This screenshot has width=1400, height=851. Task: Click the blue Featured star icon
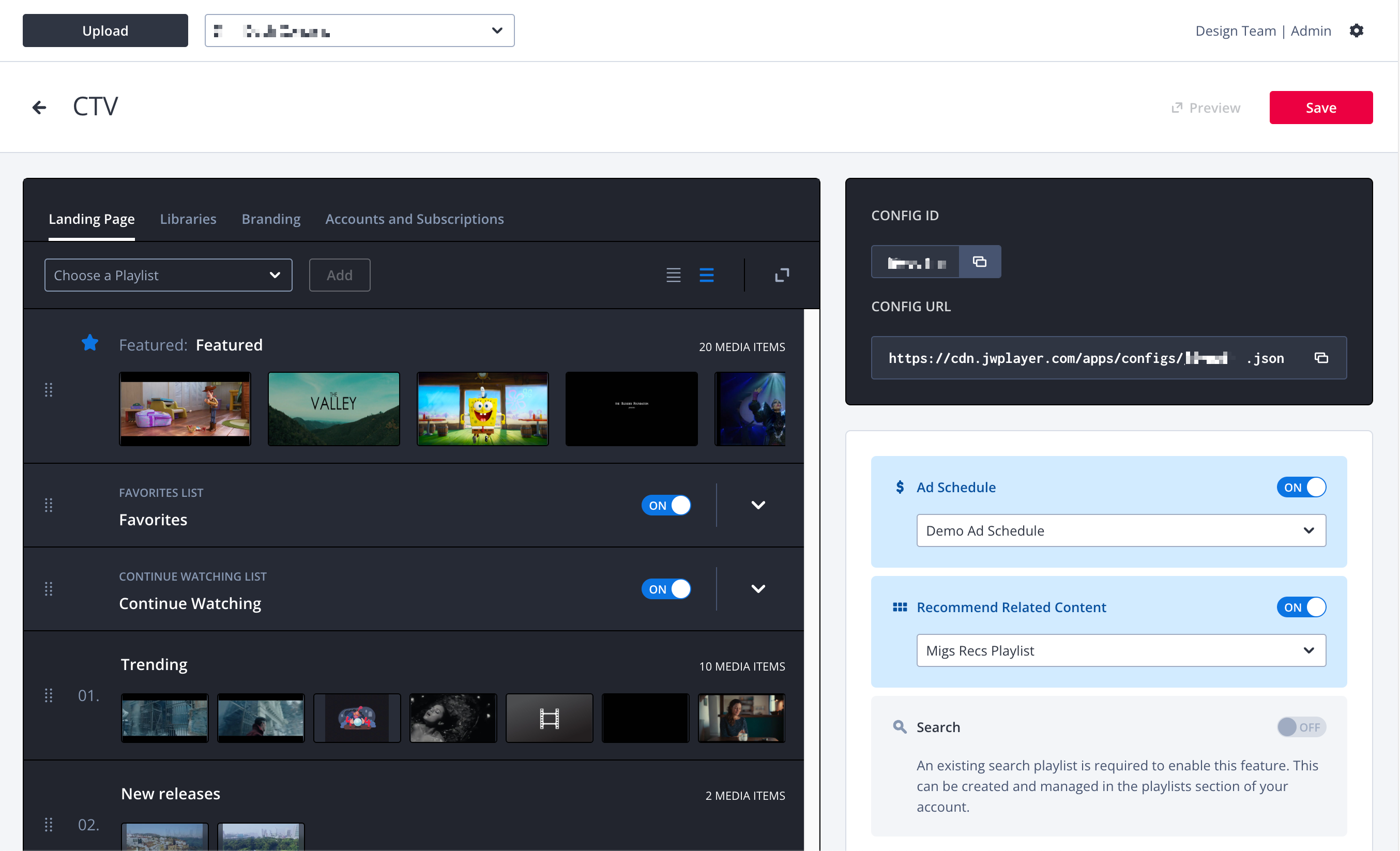(x=90, y=343)
